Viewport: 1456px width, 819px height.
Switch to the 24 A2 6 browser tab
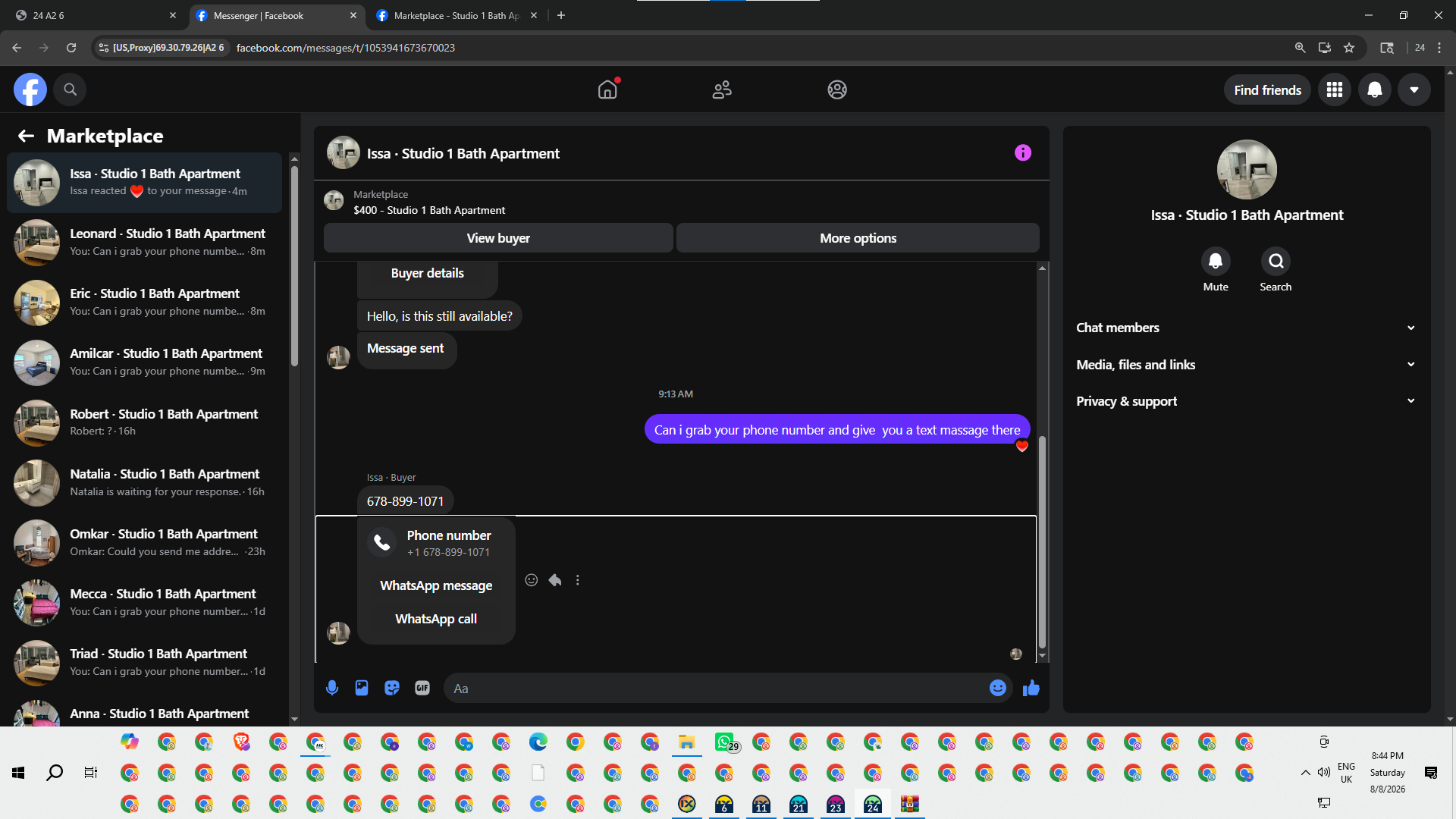click(x=95, y=15)
